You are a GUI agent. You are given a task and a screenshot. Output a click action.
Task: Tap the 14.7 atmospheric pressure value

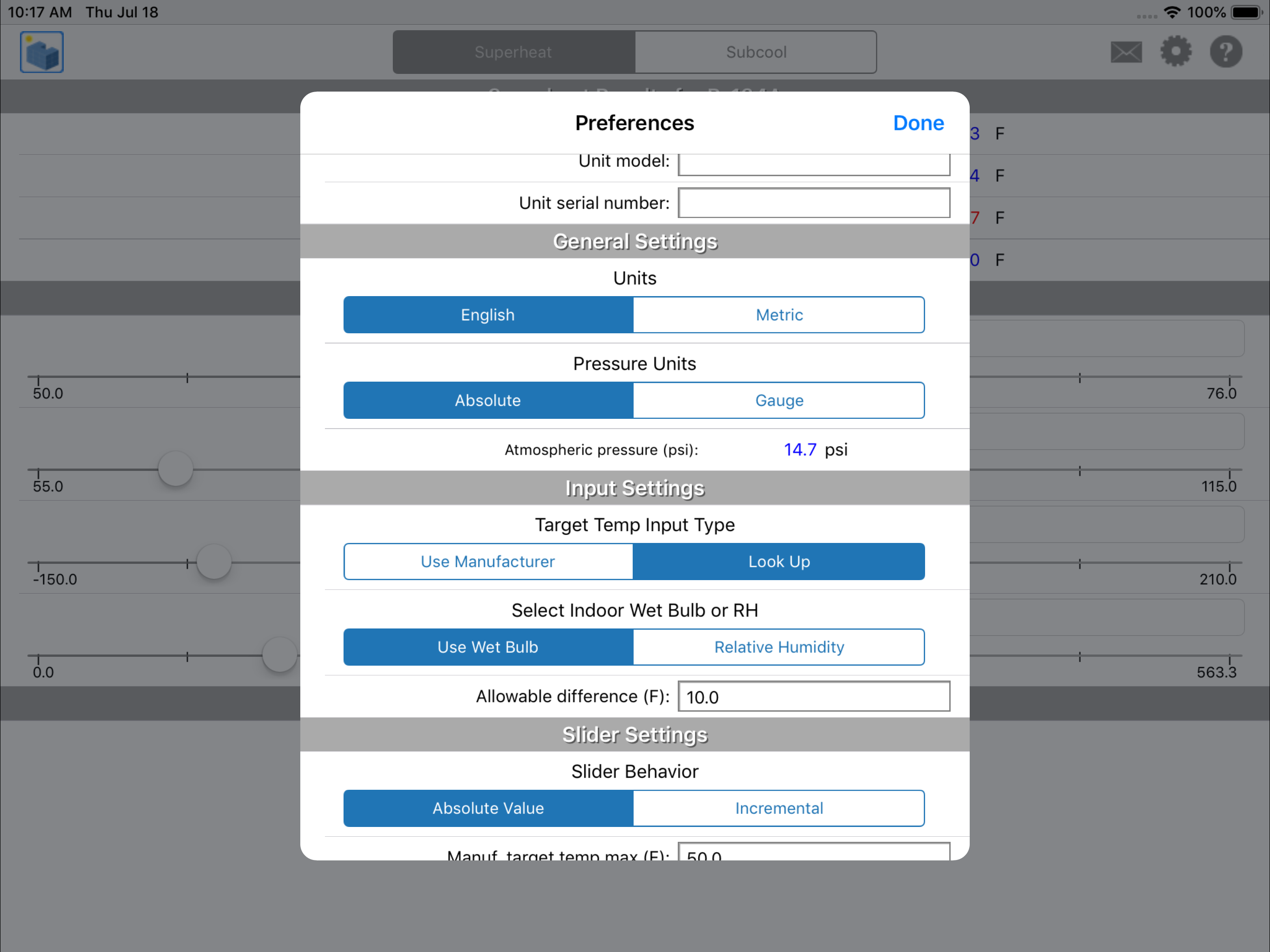pyautogui.click(x=800, y=450)
